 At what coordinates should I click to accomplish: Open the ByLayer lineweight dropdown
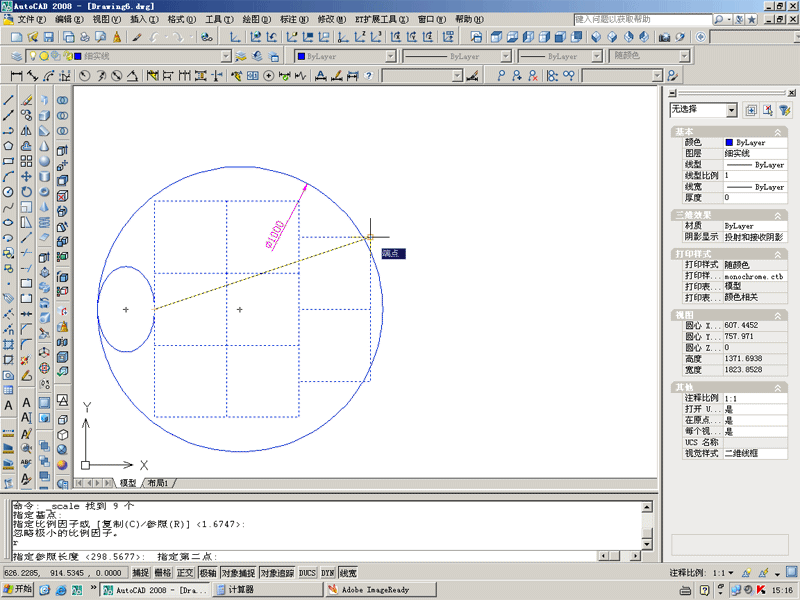click(x=596, y=56)
